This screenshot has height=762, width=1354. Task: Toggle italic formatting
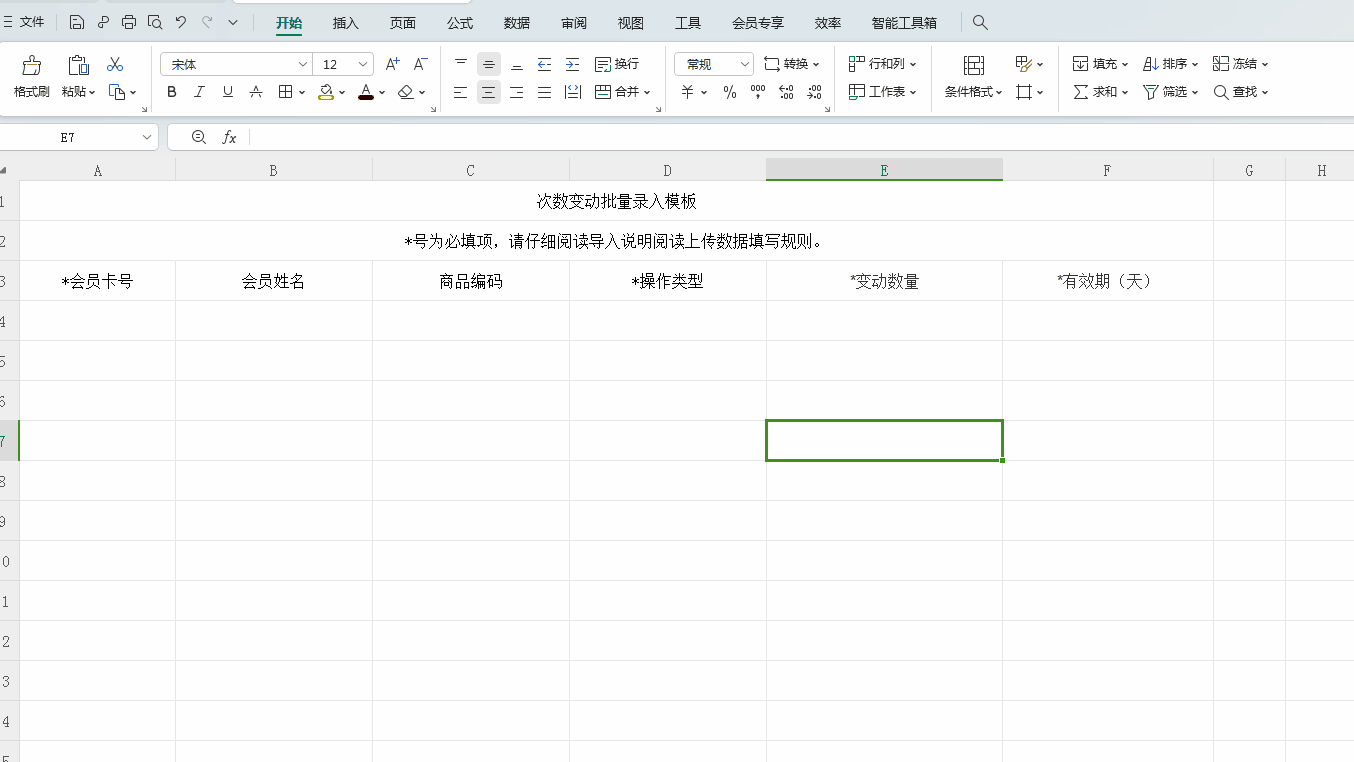click(x=199, y=92)
